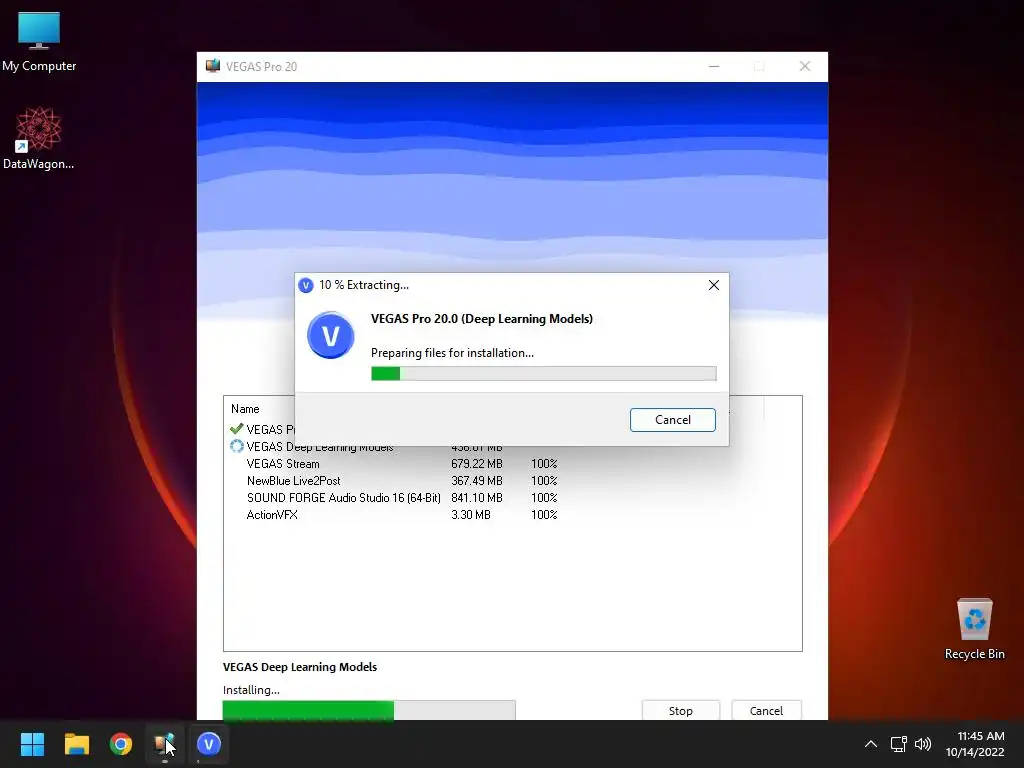Click the 3.30 MB size value
Screen dimensions: 1024x768
[471, 515]
